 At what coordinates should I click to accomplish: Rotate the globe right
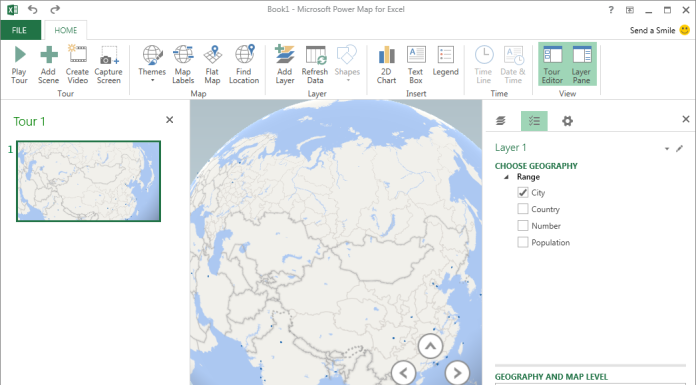pyautogui.click(x=457, y=373)
